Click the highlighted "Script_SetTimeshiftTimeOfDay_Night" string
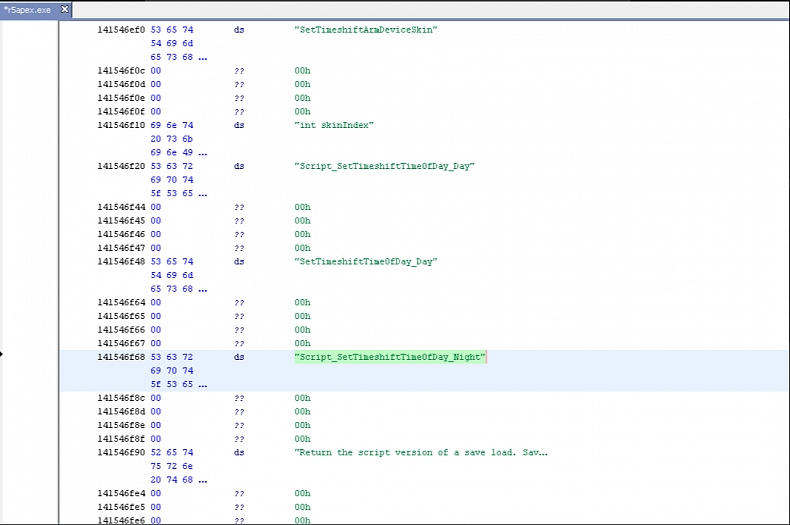790x525 pixels. pyautogui.click(x=390, y=357)
